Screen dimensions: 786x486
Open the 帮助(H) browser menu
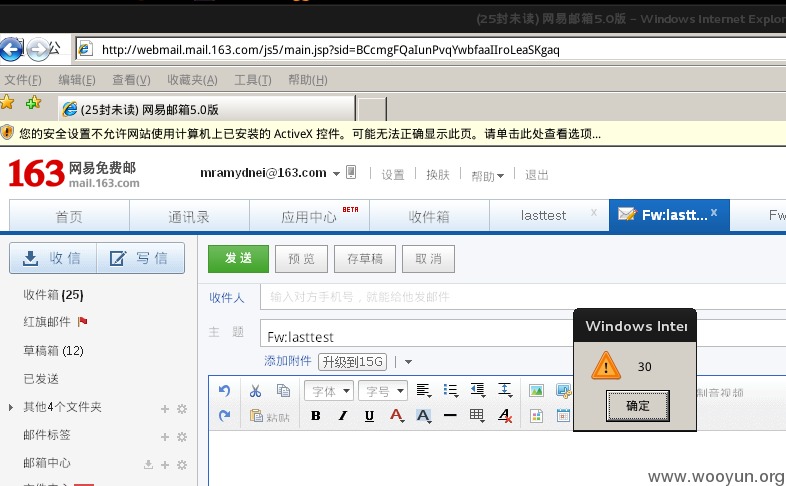point(308,80)
